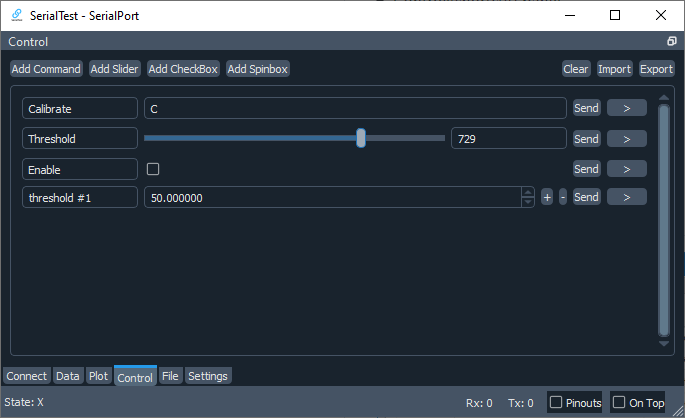Click the threshold #1 name field
Image resolution: width=685 pixels, height=418 pixels.
[x=80, y=197]
